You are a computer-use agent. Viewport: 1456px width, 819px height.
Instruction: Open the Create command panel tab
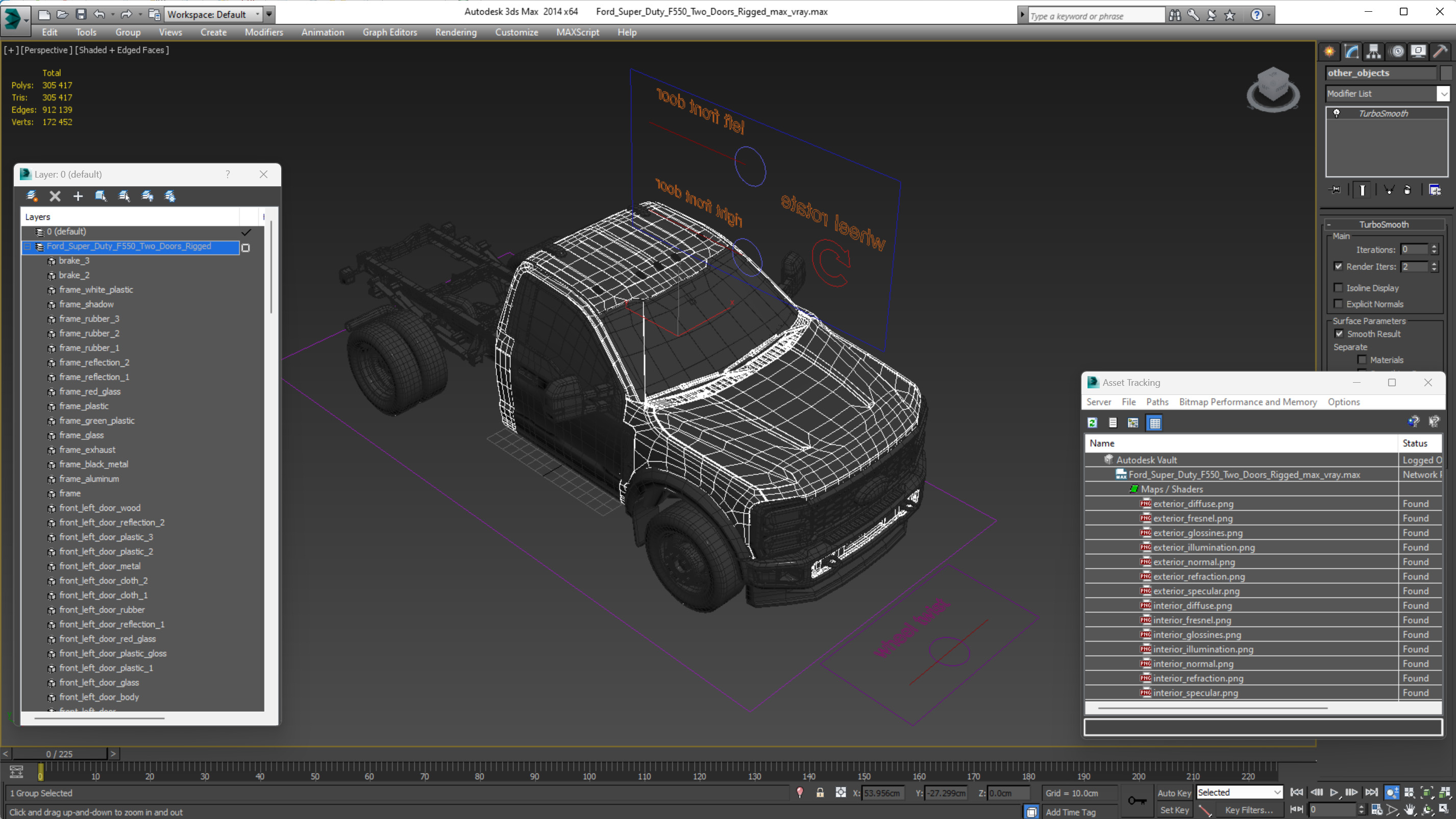pyautogui.click(x=1329, y=52)
